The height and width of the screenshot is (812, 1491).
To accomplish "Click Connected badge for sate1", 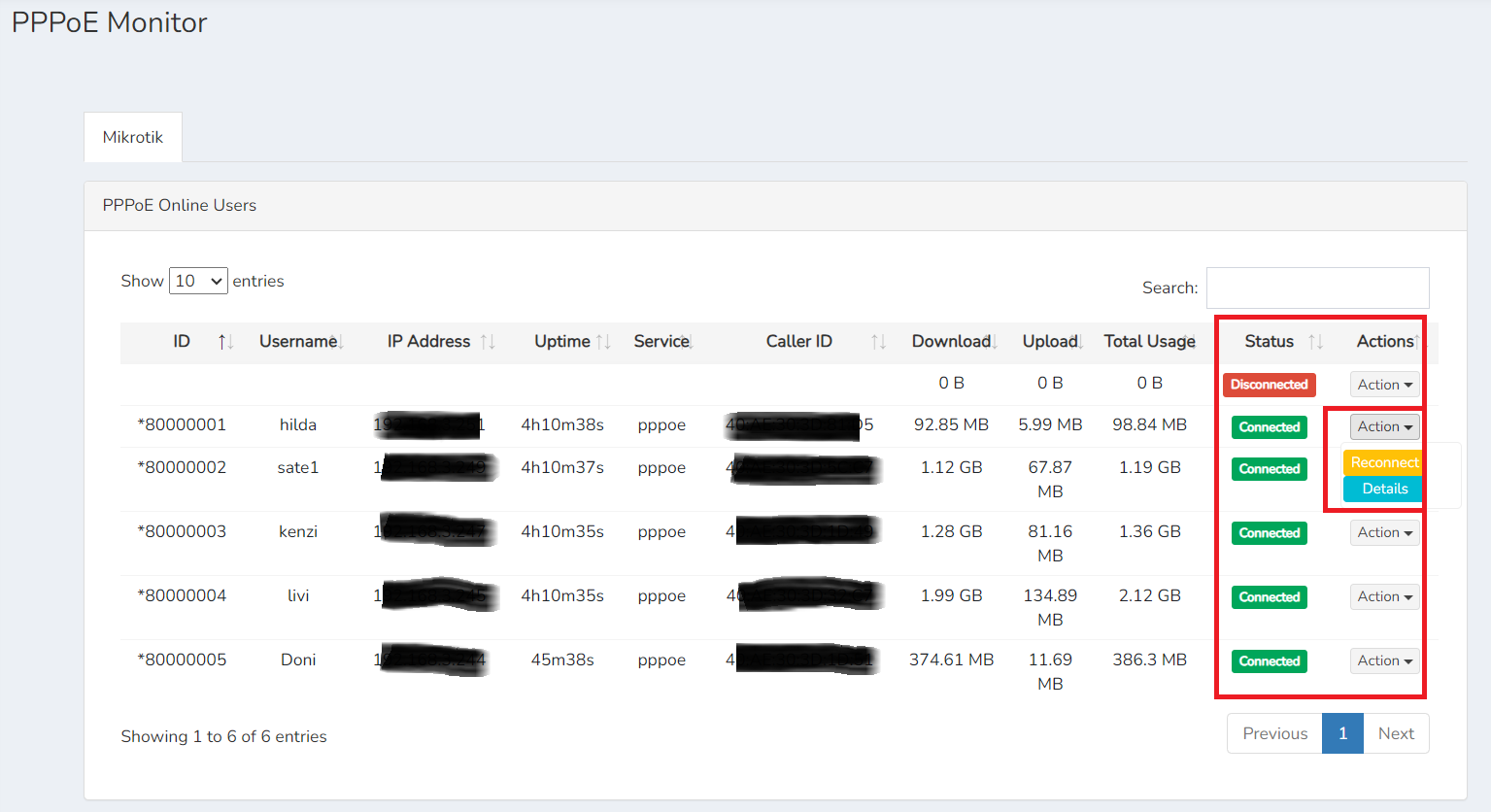I will pos(1269,469).
